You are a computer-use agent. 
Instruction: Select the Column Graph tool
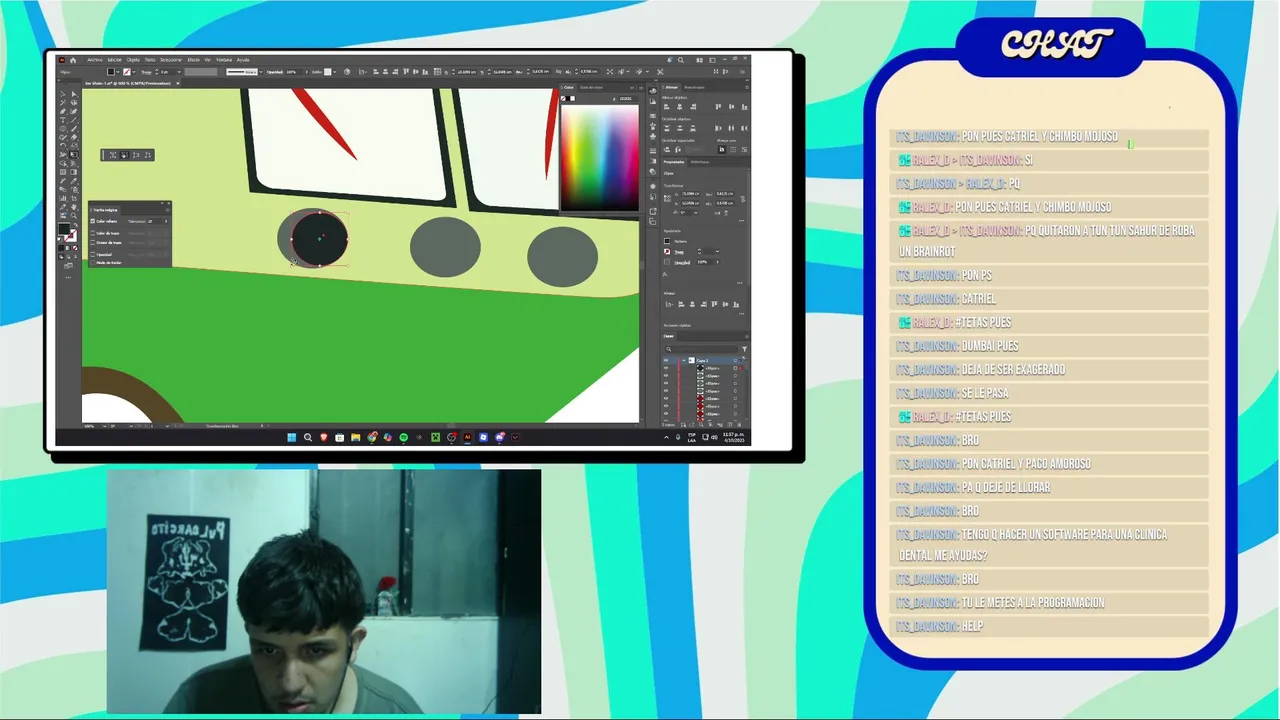point(63,198)
